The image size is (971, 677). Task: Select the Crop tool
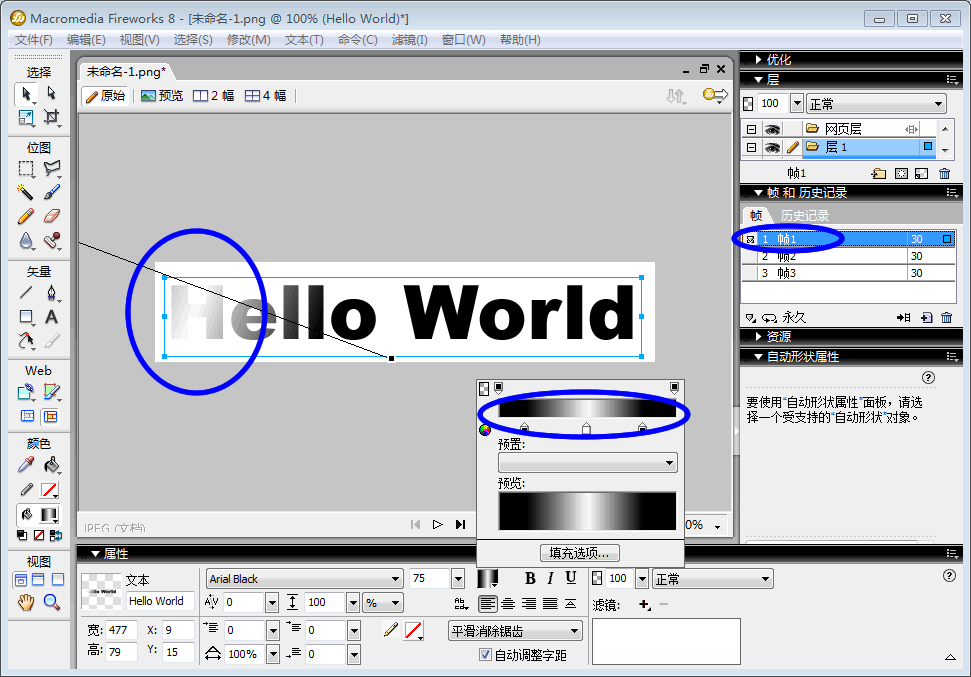pos(52,117)
